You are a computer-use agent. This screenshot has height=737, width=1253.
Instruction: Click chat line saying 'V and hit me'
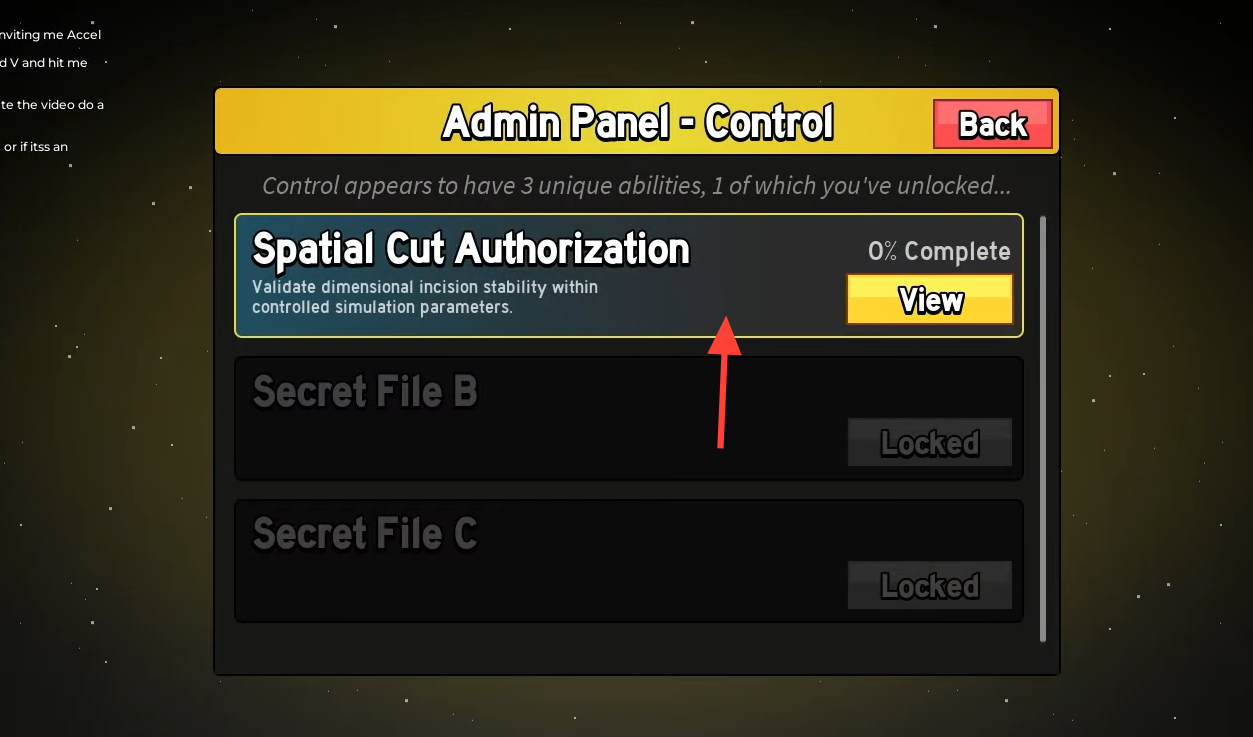(43, 63)
